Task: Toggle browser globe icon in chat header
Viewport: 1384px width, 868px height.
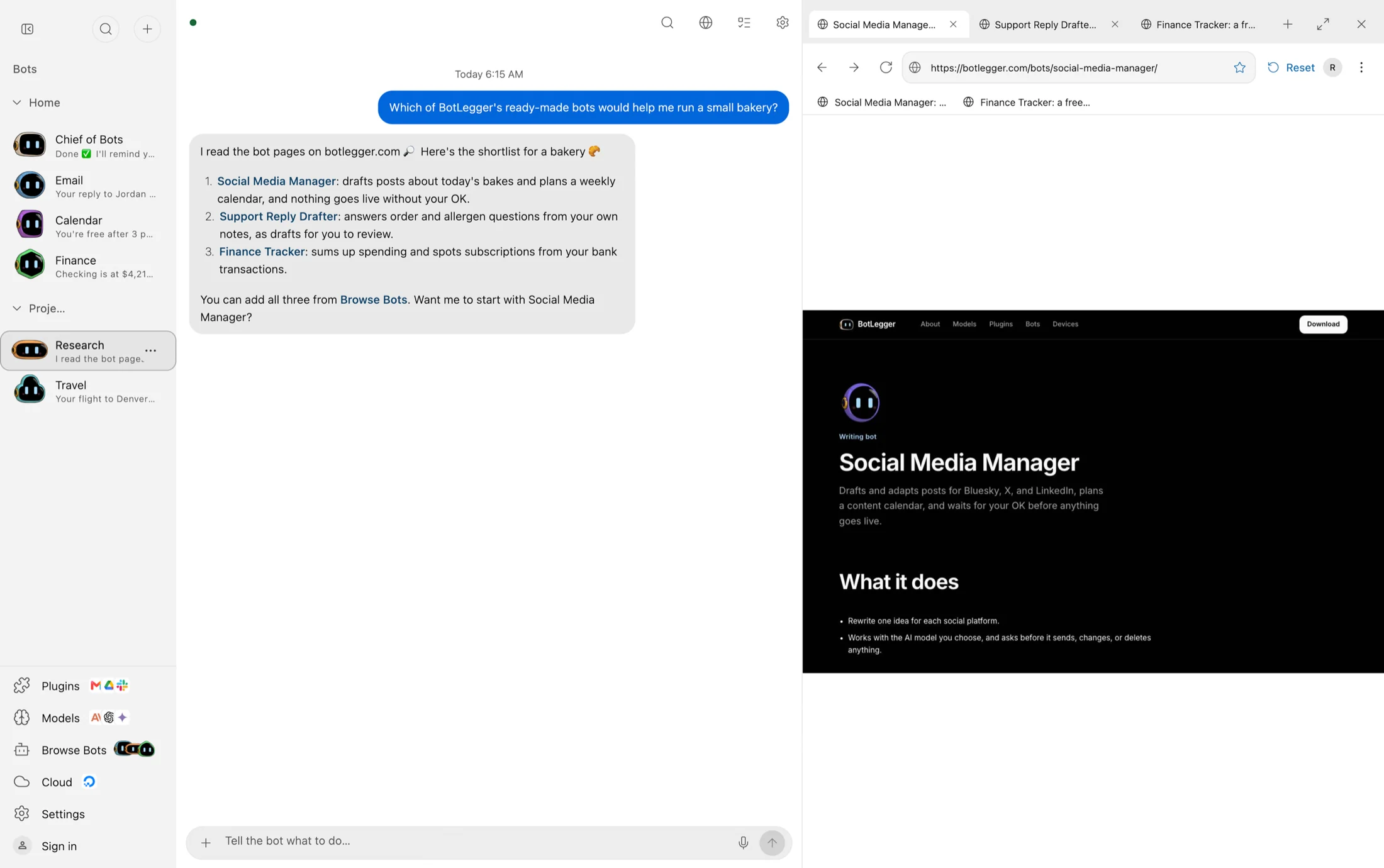Action: coord(706,23)
